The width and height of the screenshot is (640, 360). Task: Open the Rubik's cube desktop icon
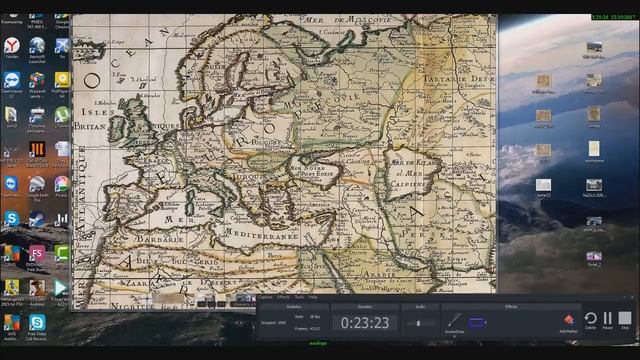click(37, 80)
